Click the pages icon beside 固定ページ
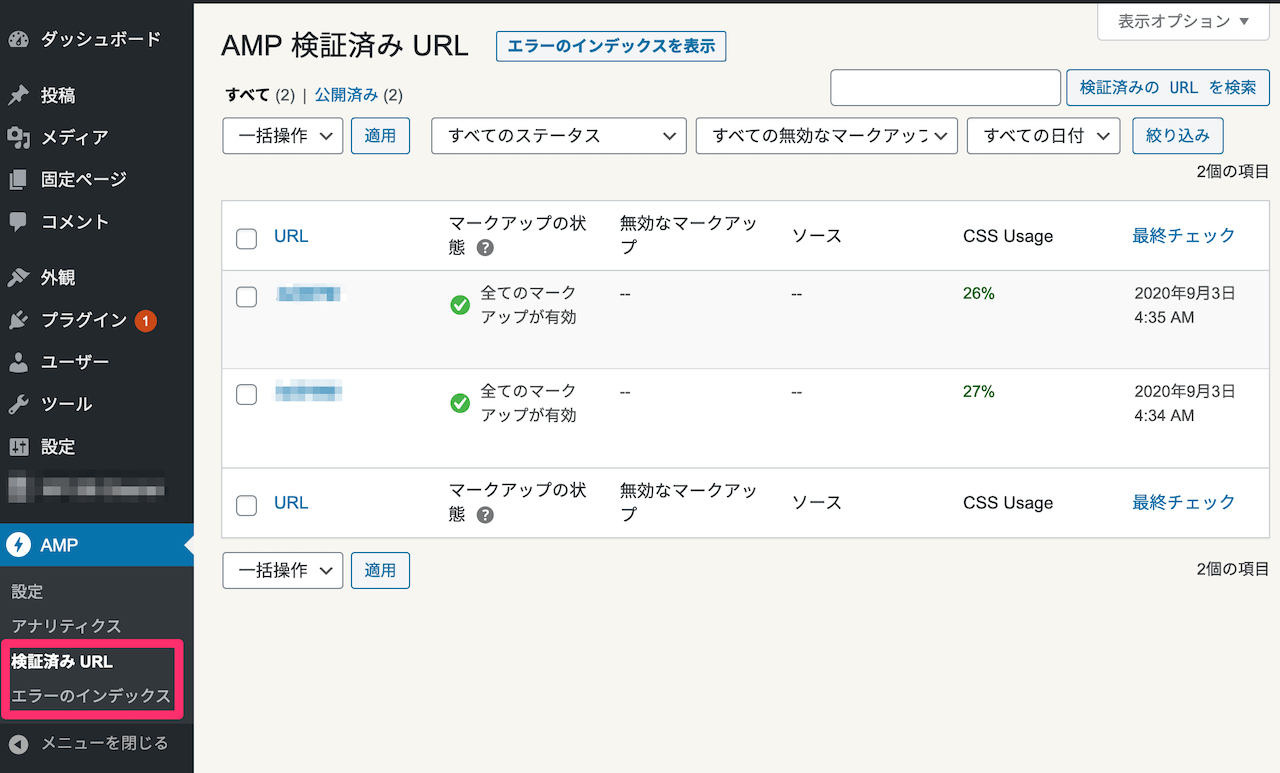 pos(19,180)
